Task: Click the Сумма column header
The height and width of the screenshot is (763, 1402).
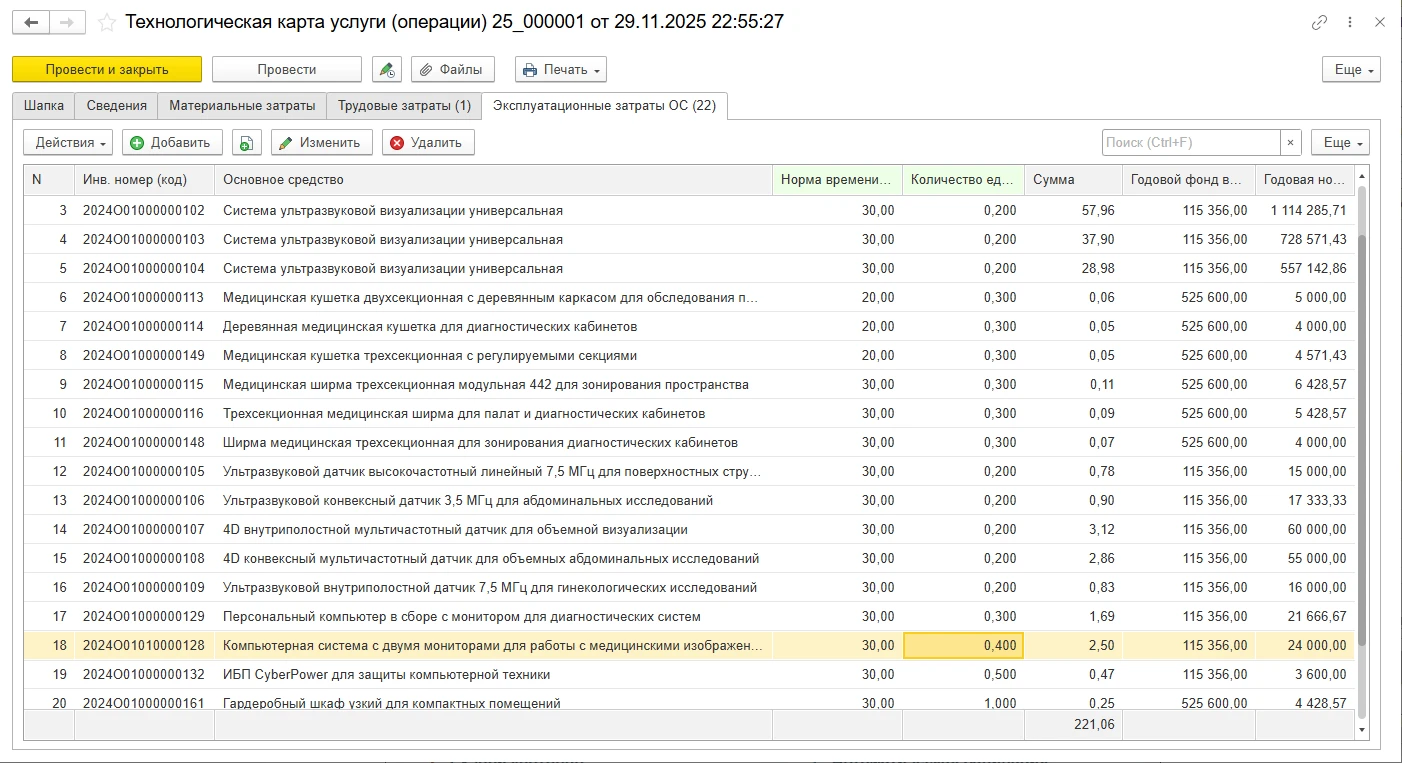Action: coord(1073,180)
